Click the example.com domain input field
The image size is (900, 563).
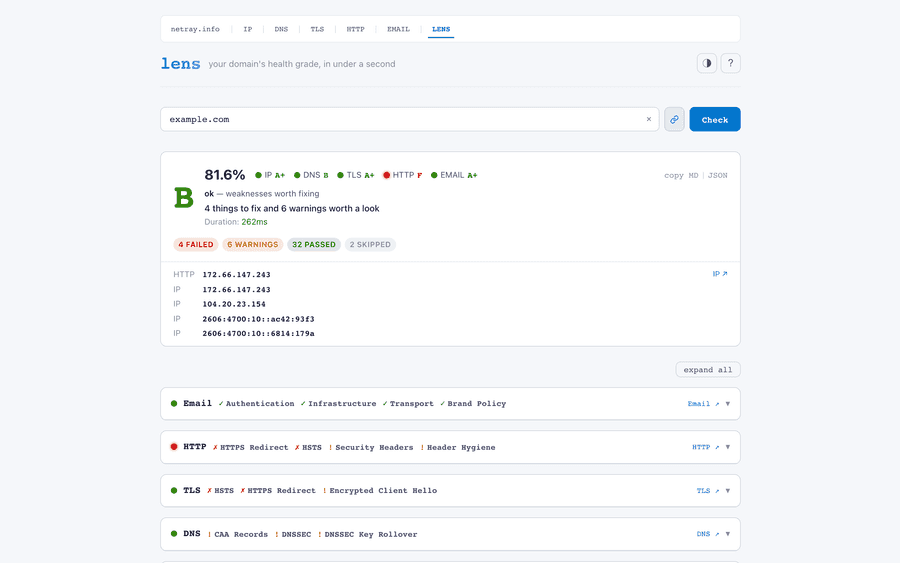400,119
